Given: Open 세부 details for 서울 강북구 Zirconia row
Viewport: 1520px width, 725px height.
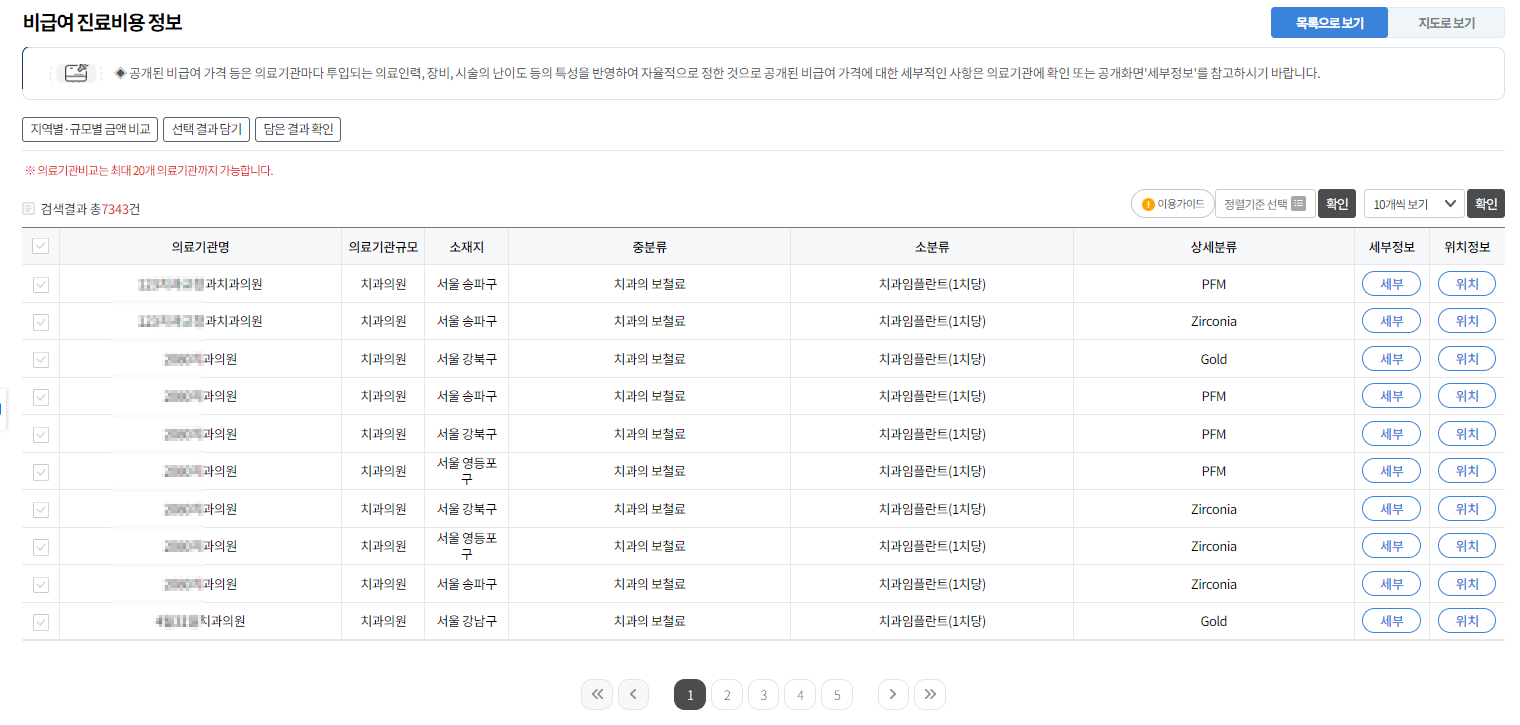Looking at the screenshot, I should 1391,509.
